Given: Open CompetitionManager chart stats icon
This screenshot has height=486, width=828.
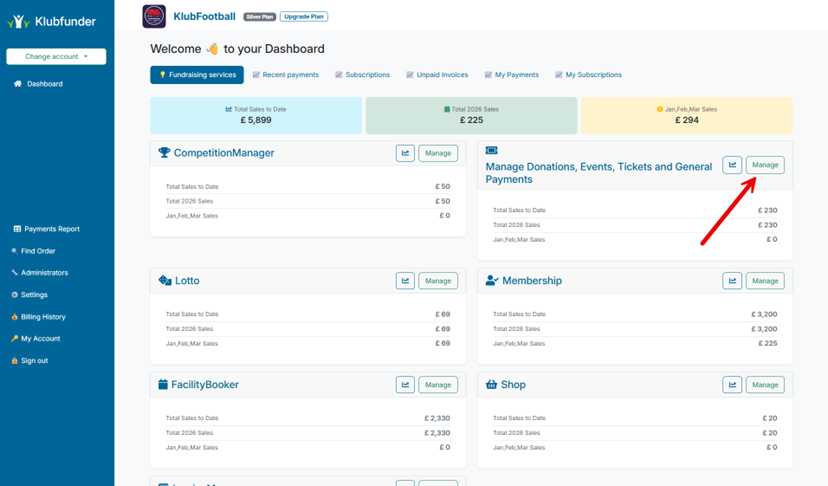Looking at the screenshot, I should (x=406, y=153).
